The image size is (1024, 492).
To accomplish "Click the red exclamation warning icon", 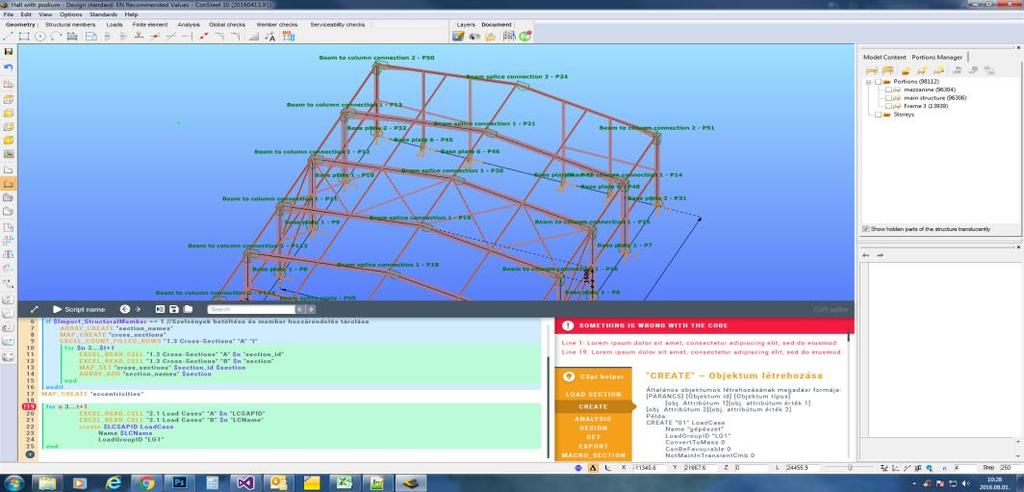I will pos(568,325).
